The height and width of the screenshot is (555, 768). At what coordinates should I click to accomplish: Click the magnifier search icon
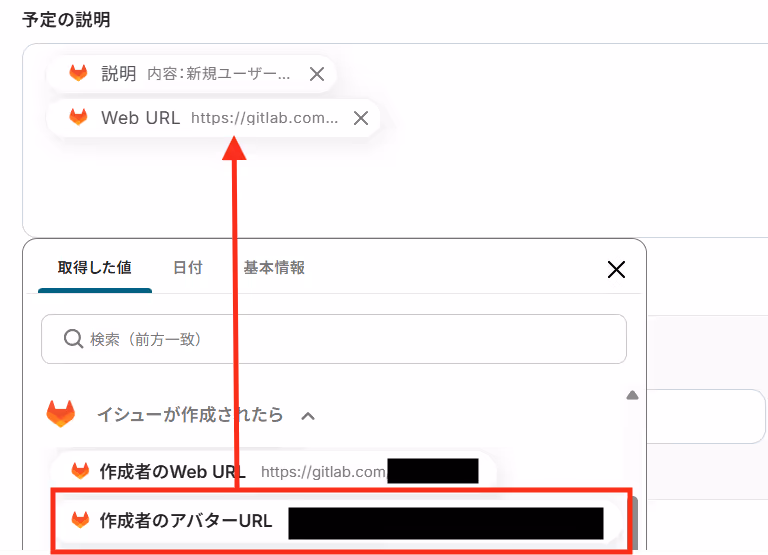click(x=73, y=339)
